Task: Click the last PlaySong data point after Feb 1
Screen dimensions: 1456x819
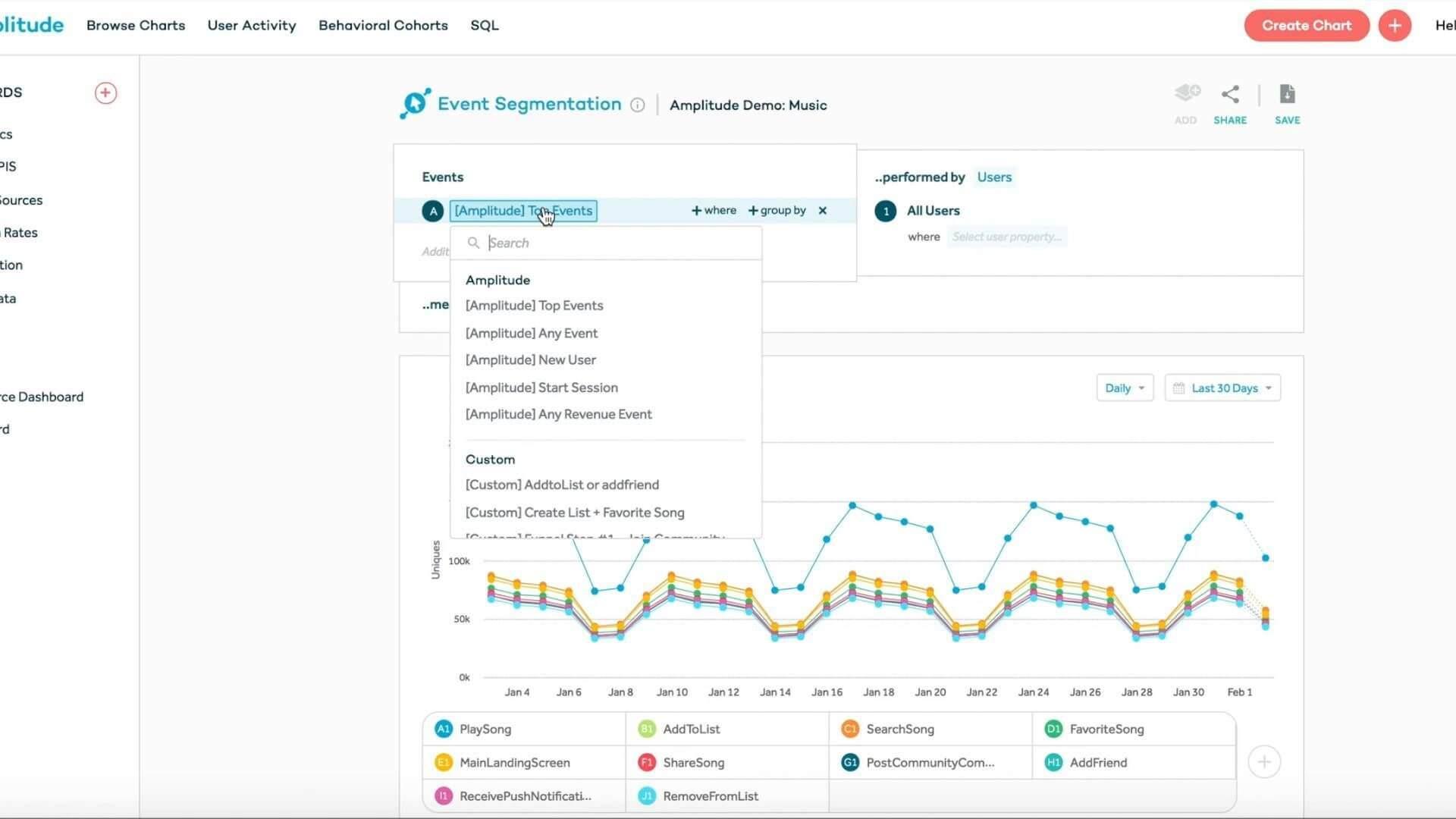Action: 1266,558
